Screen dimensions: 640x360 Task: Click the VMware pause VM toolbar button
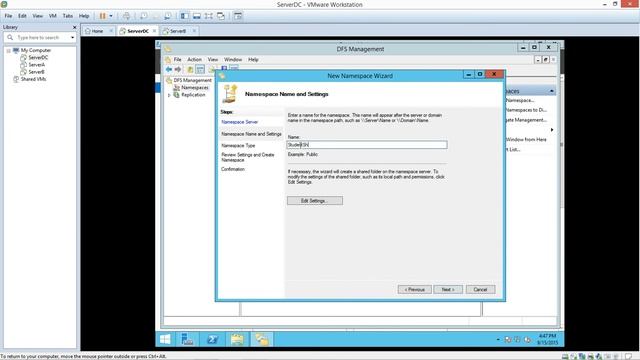tap(102, 16)
